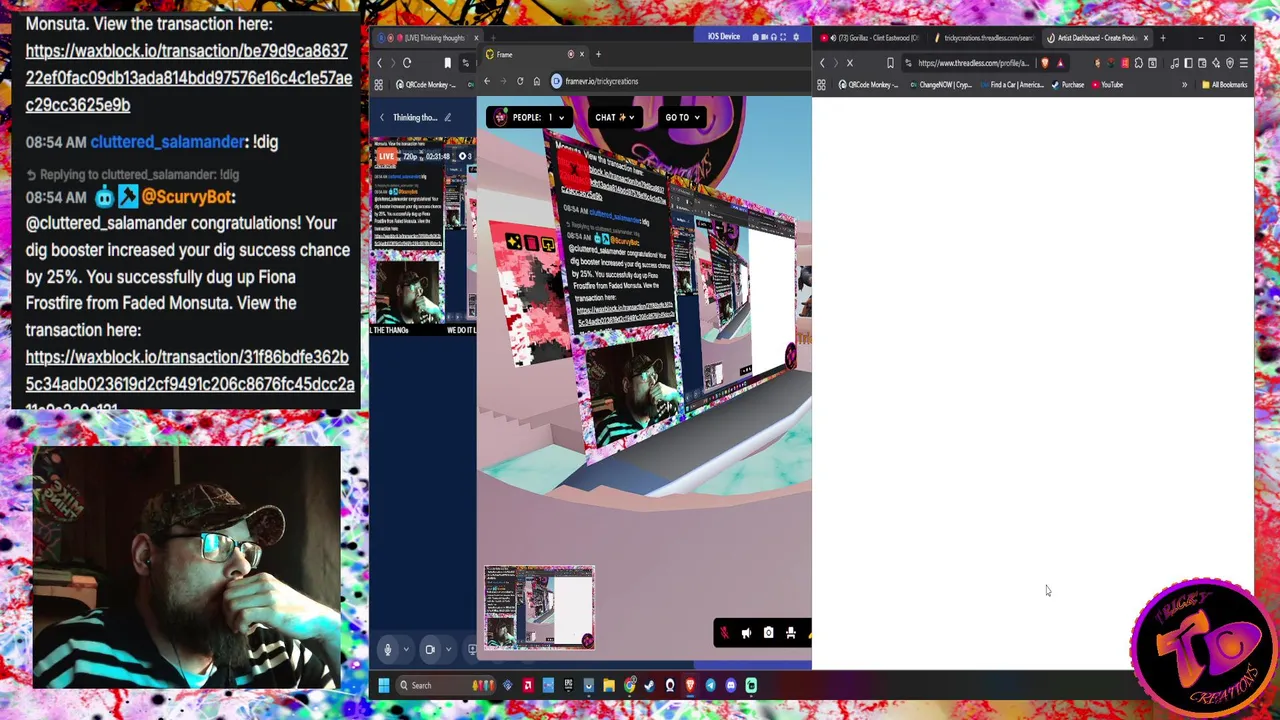Open Brave Rewards triangle icon

(1060, 62)
